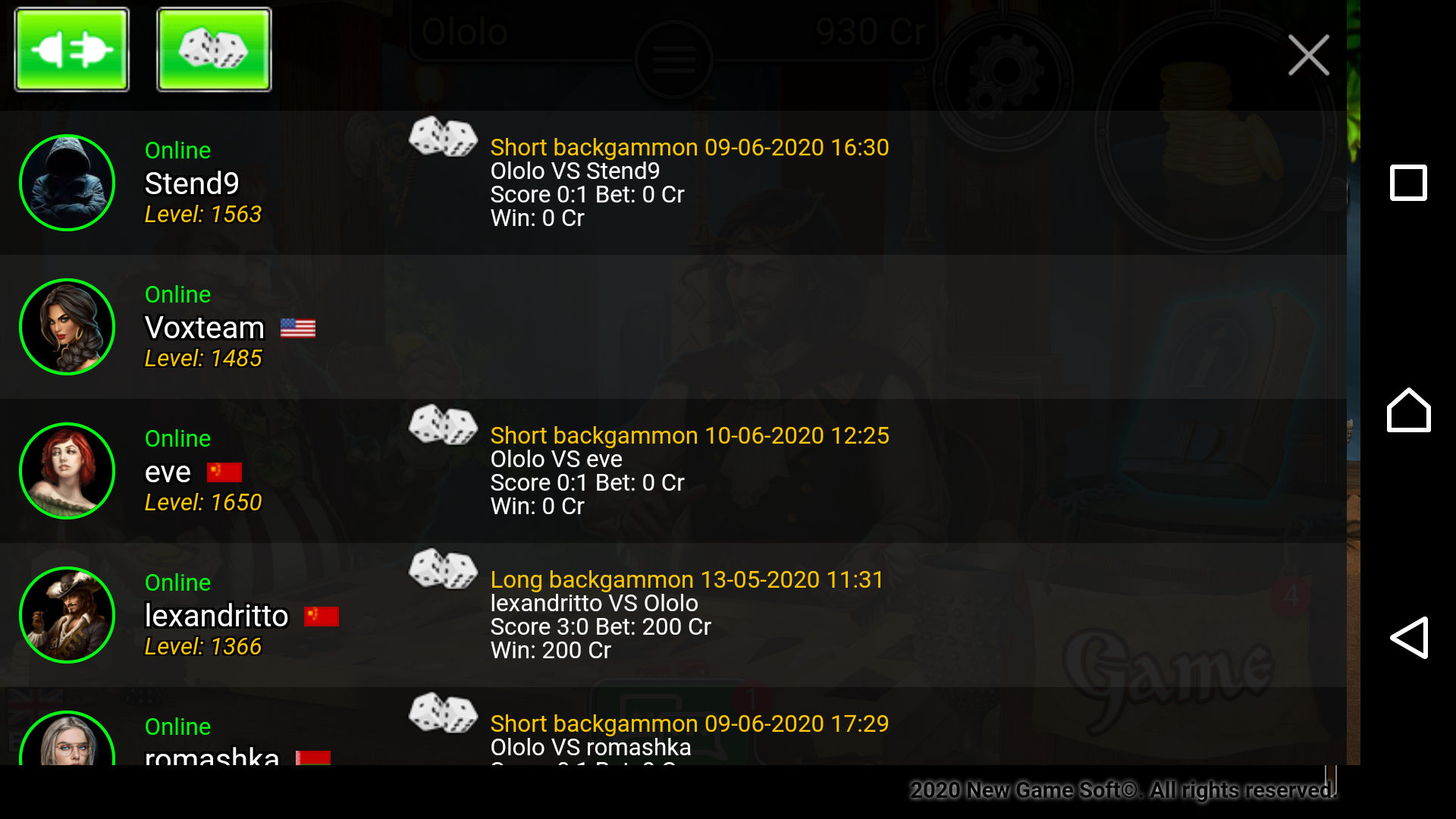Click the US flag next to Voxteam
Screen dimensions: 1456x819
pyautogui.click(x=298, y=328)
